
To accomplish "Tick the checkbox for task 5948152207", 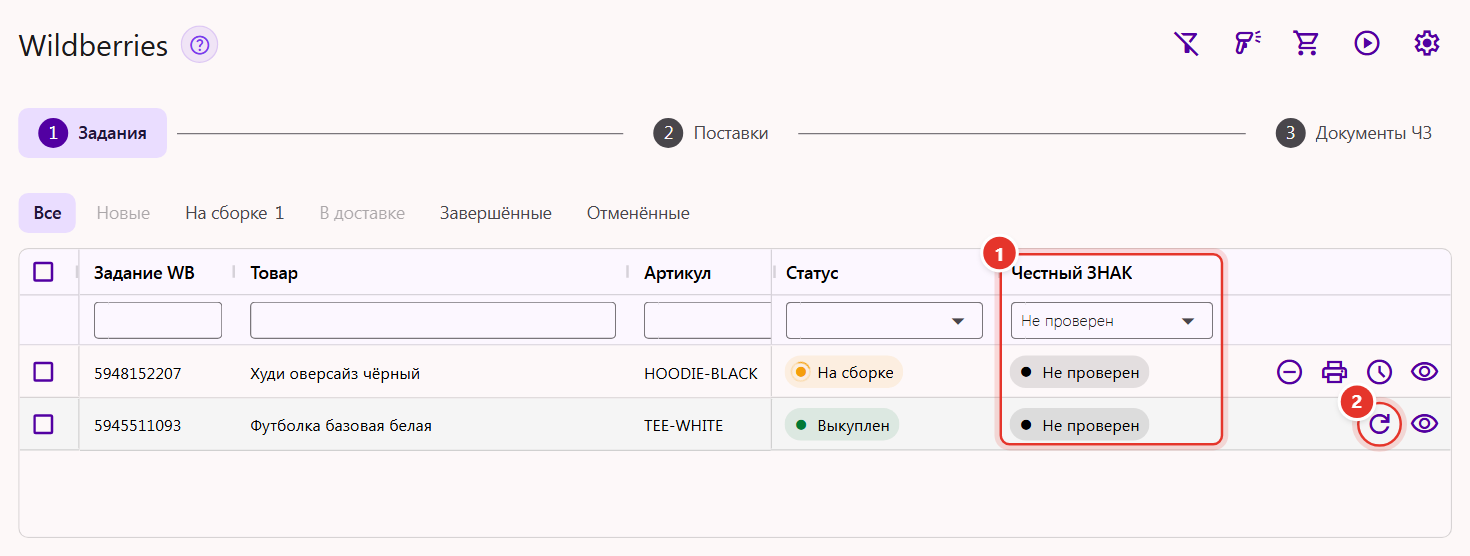I will coord(43,372).
